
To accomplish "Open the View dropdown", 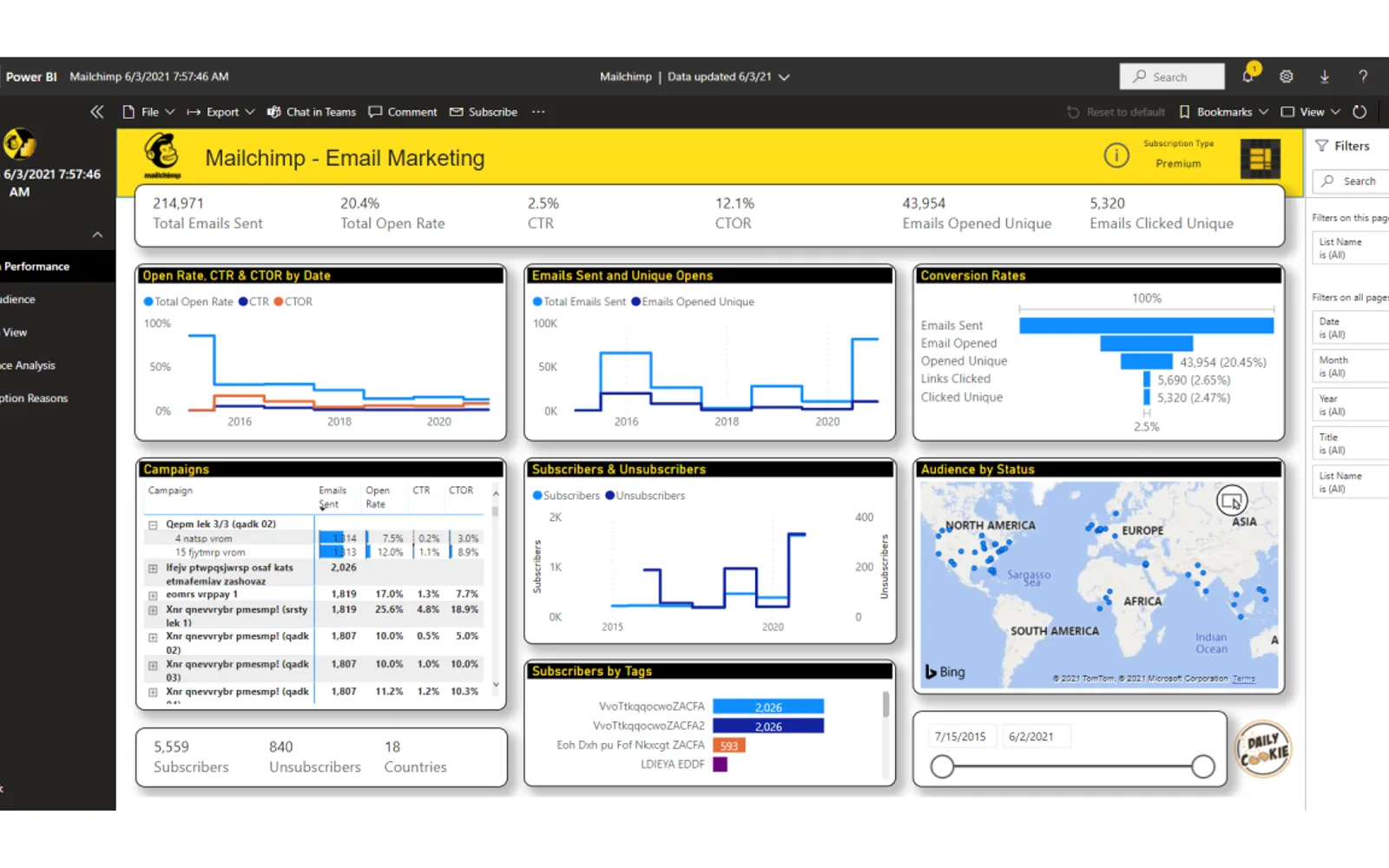I will click(x=1311, y=112).
